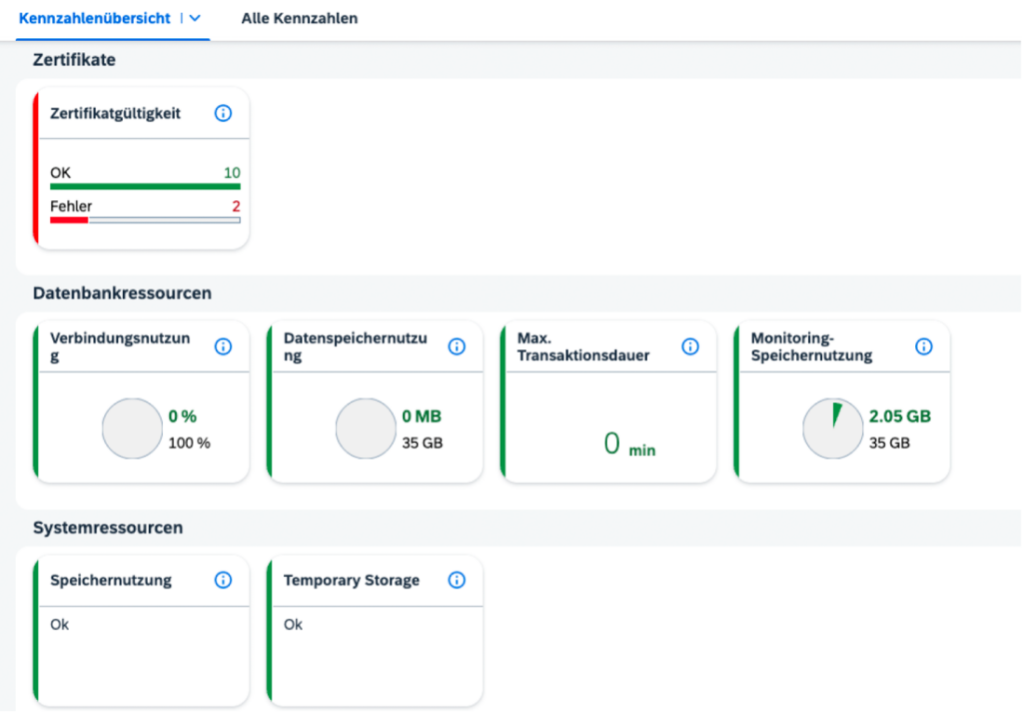The width and height of the screenshot is (1024, 713).
Task: Click the Systemressourcen section heading
Action: pos(108,528)
